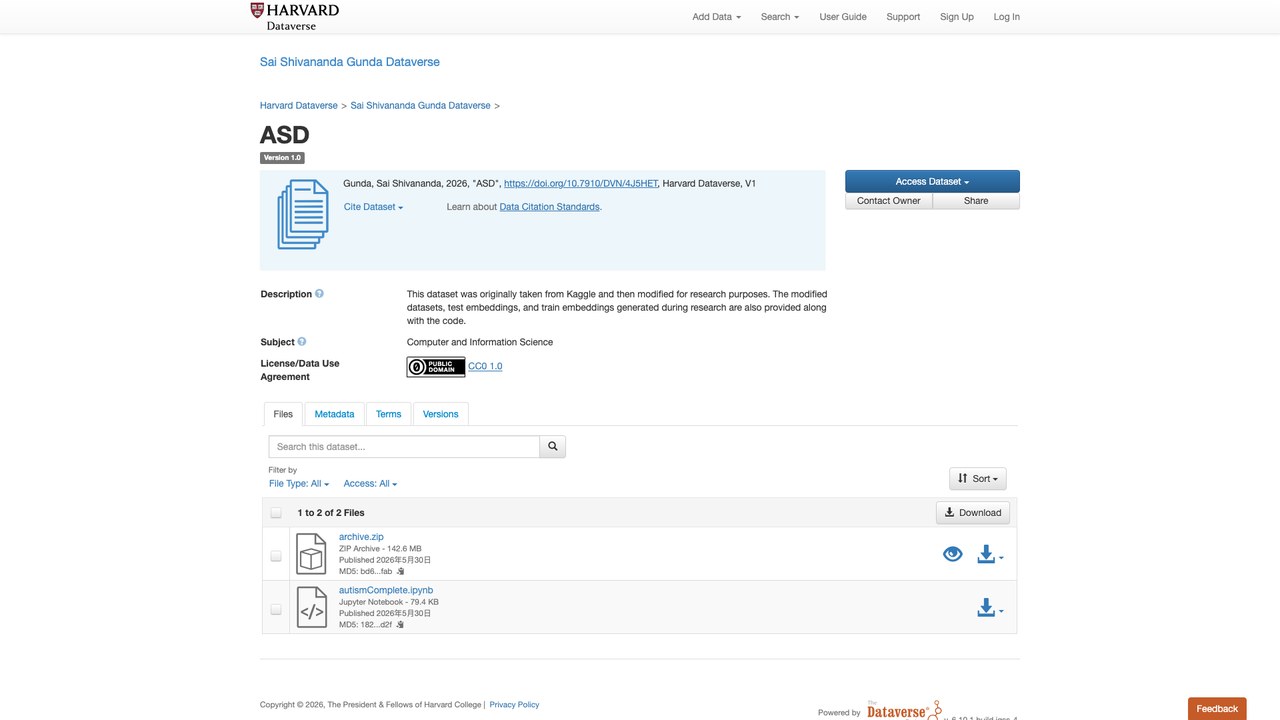Image resolution: width=1280 pixels, height=720 pixels.
Task: Open the Add Data dropdown menu
Action: point(716,17)
